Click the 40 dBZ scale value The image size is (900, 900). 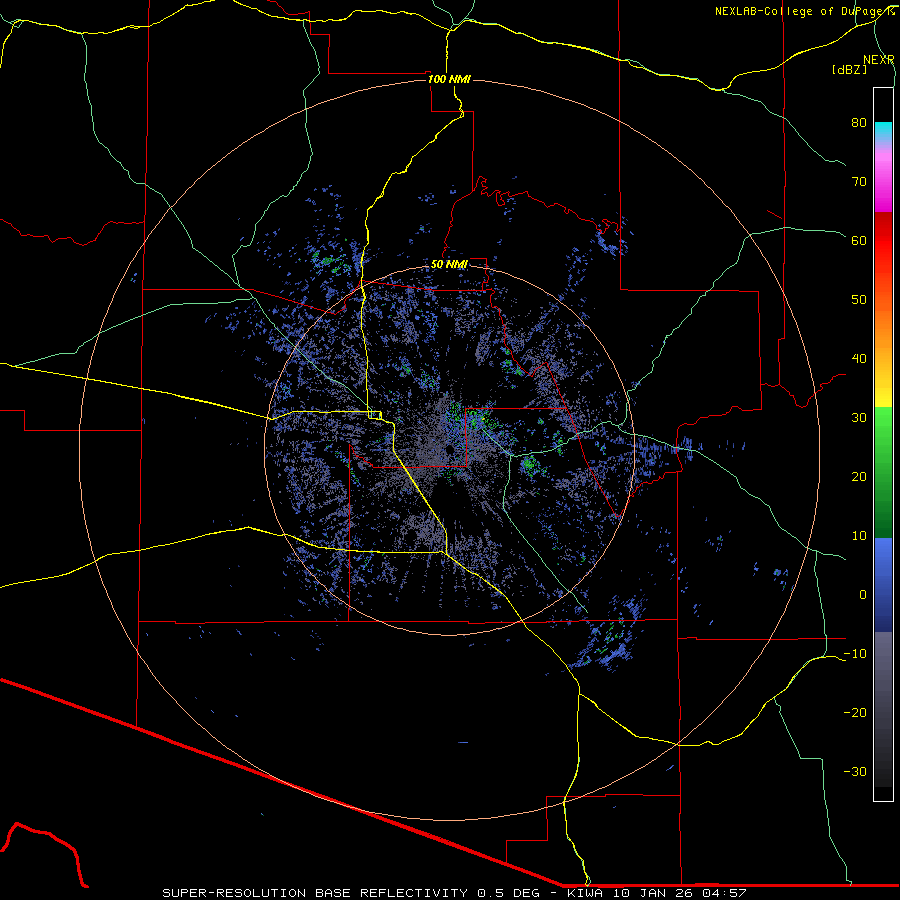(859, 359)
